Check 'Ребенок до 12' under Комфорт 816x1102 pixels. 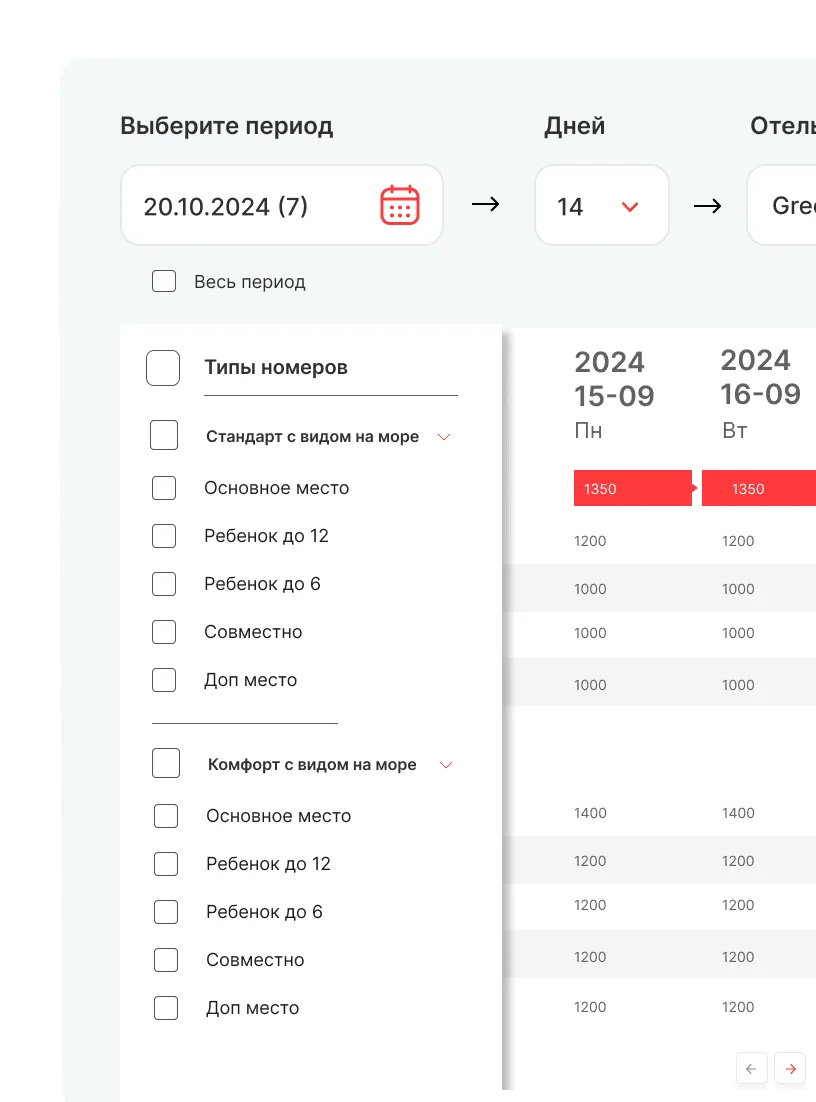coord(166,864)
